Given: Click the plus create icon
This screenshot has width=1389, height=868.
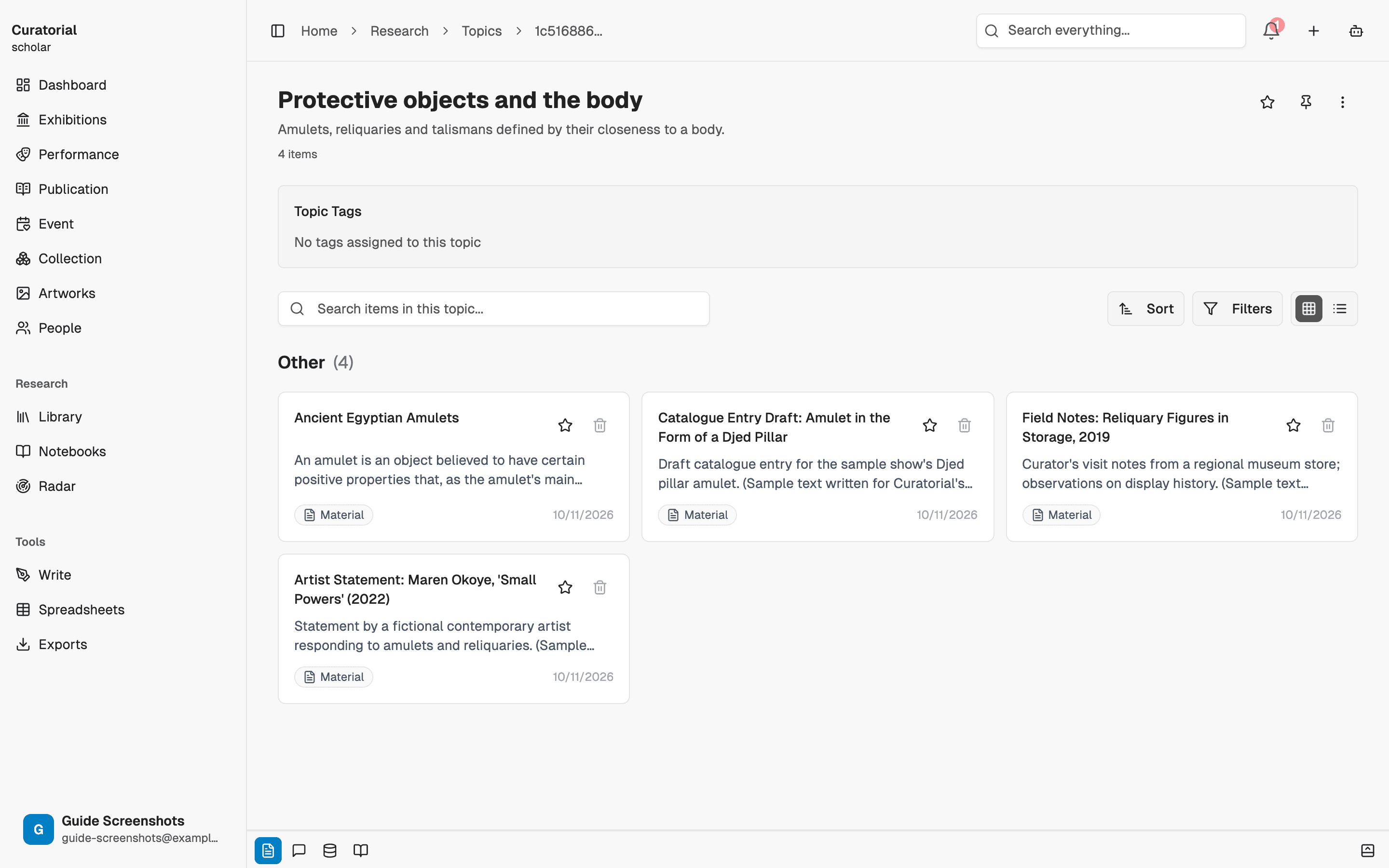Looking at the screenshot, I should 1314,31.
